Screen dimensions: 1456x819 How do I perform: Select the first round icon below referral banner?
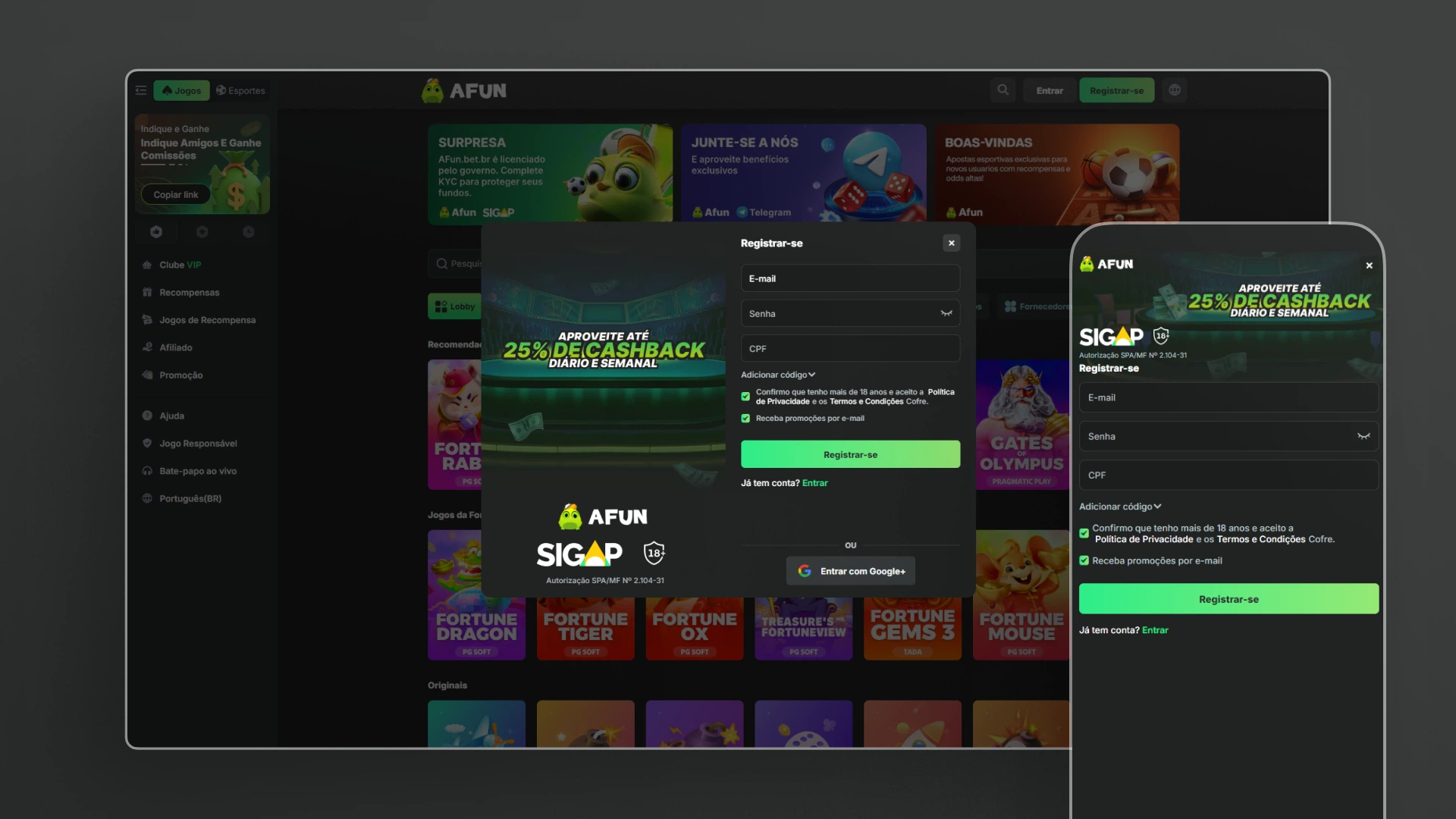click(x=156, y=231)
